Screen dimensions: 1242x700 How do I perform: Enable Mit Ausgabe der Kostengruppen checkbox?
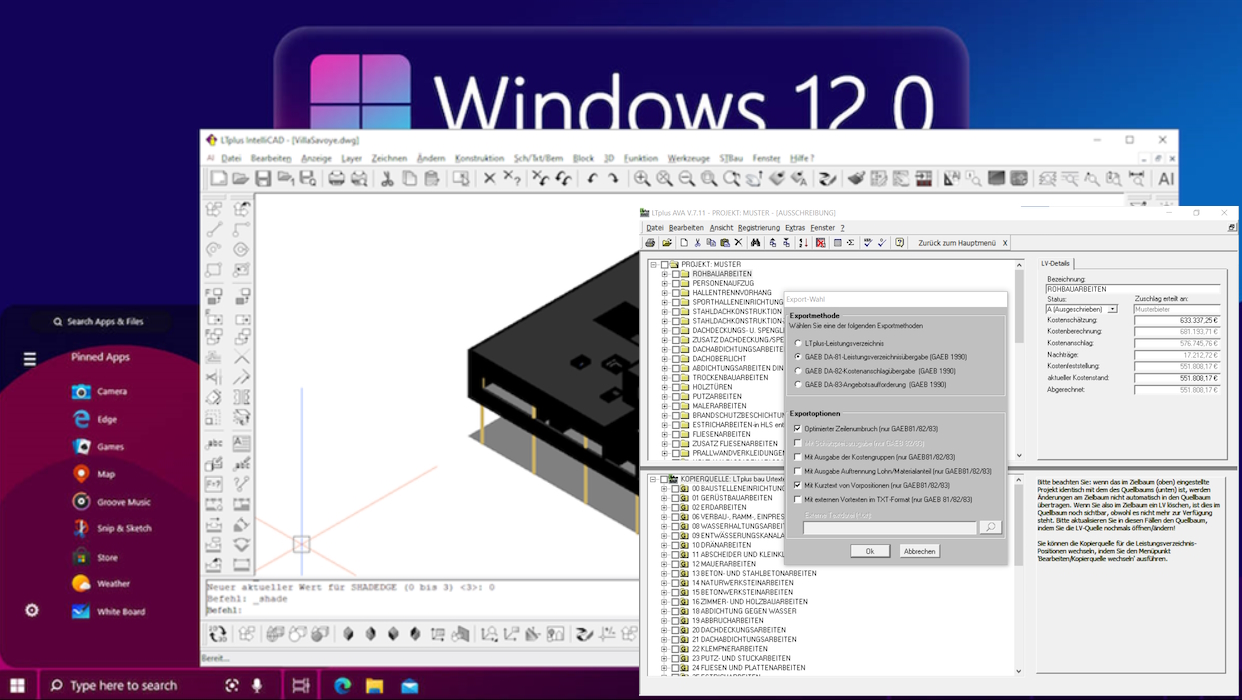[798, 457]
